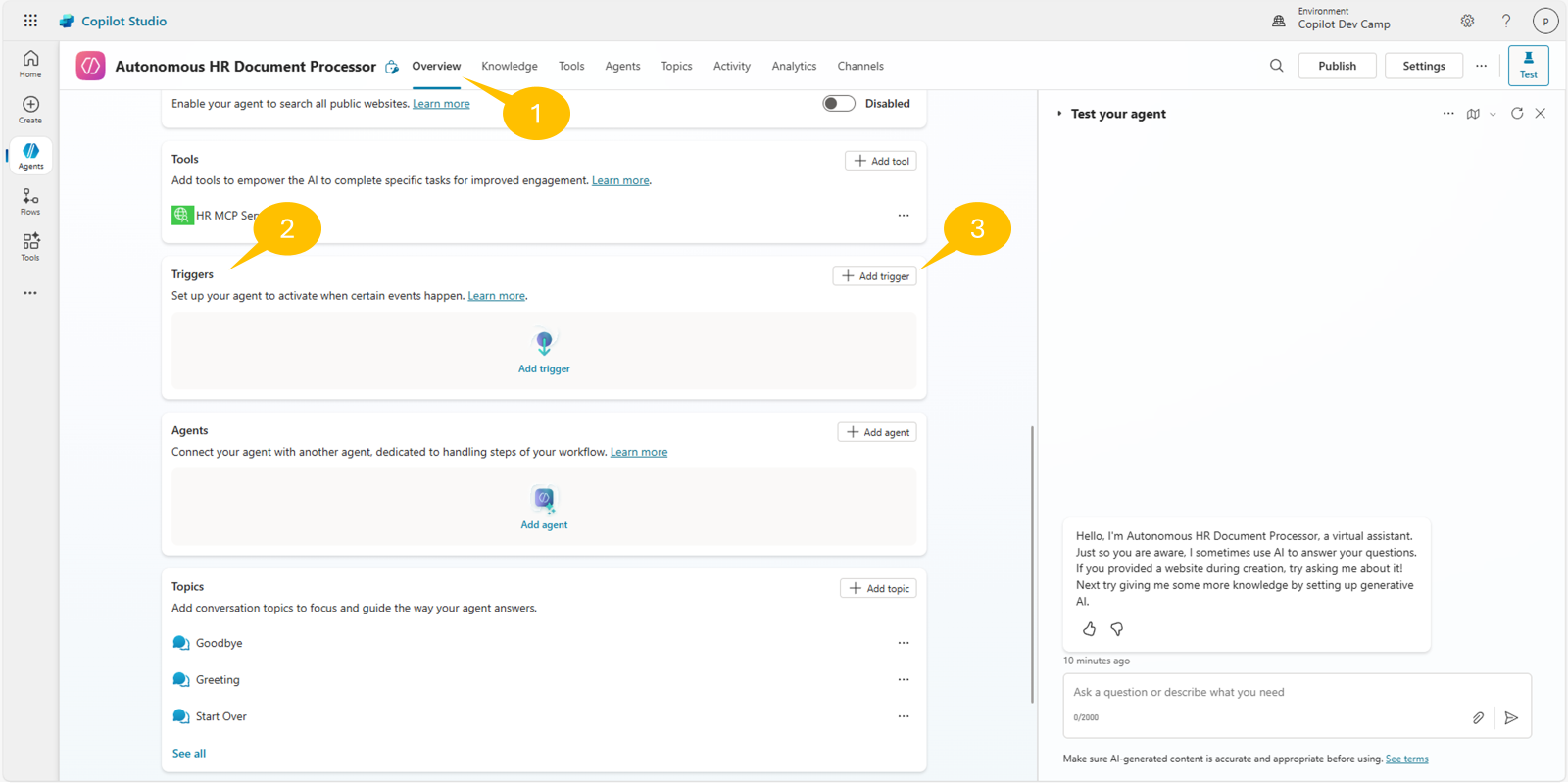Open Agents in left sidebar

click(30, 156)
